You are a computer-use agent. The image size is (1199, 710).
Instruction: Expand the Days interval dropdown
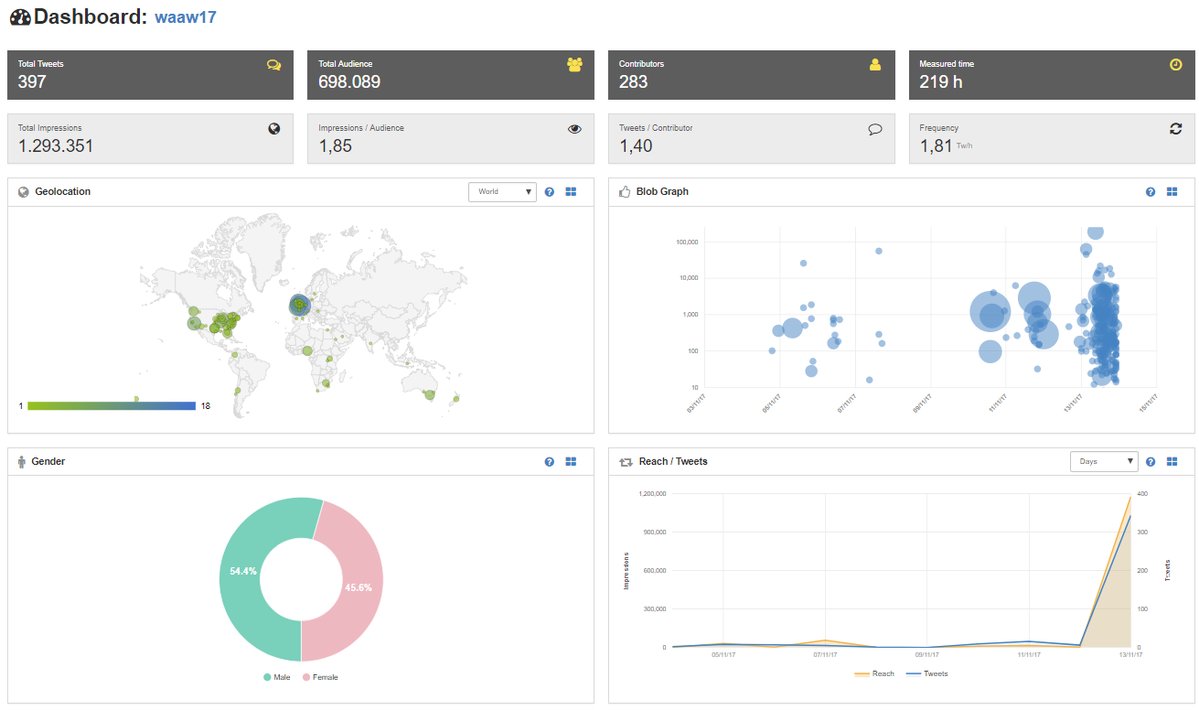coord(1103,461)
